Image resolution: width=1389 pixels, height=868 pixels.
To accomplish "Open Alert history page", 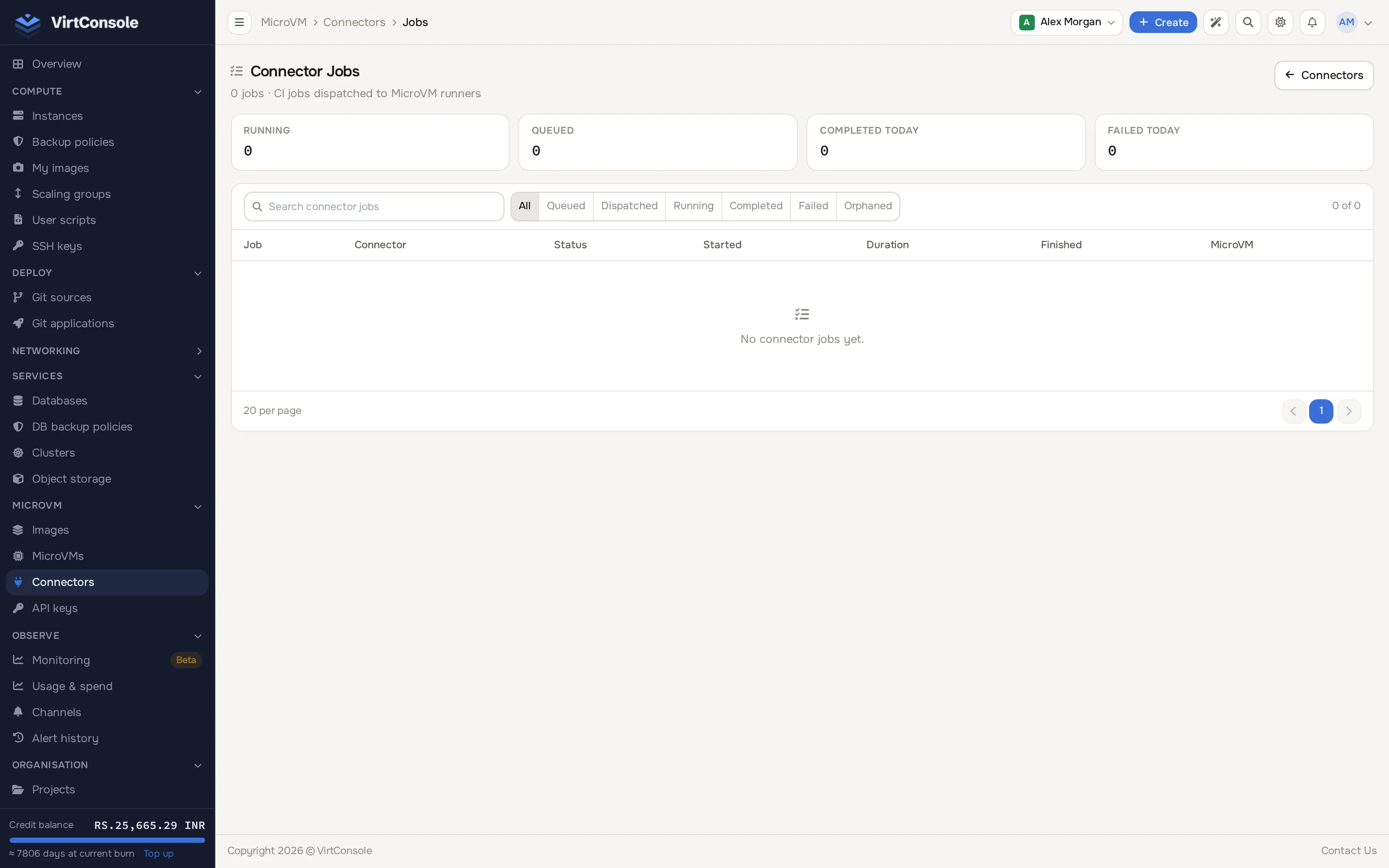I will point(107,738).
